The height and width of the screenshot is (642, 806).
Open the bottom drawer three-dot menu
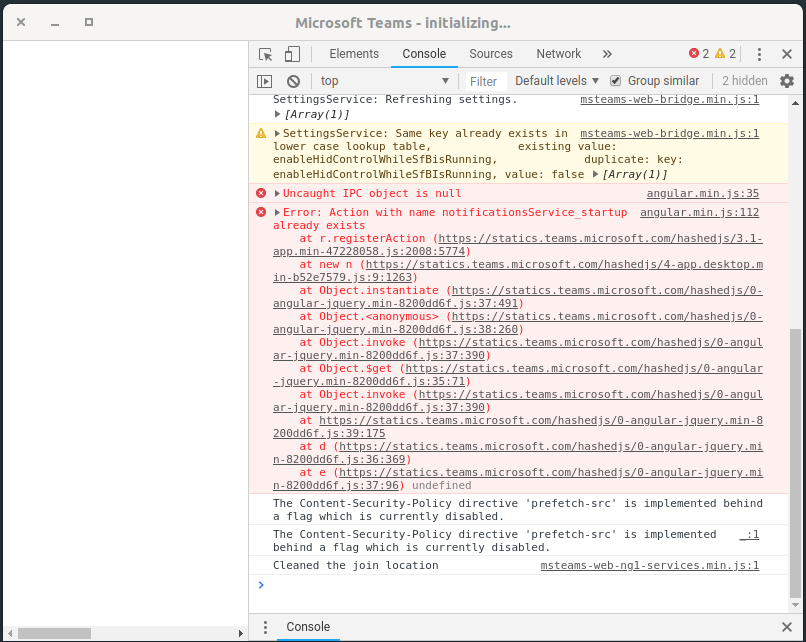[265, 627]
